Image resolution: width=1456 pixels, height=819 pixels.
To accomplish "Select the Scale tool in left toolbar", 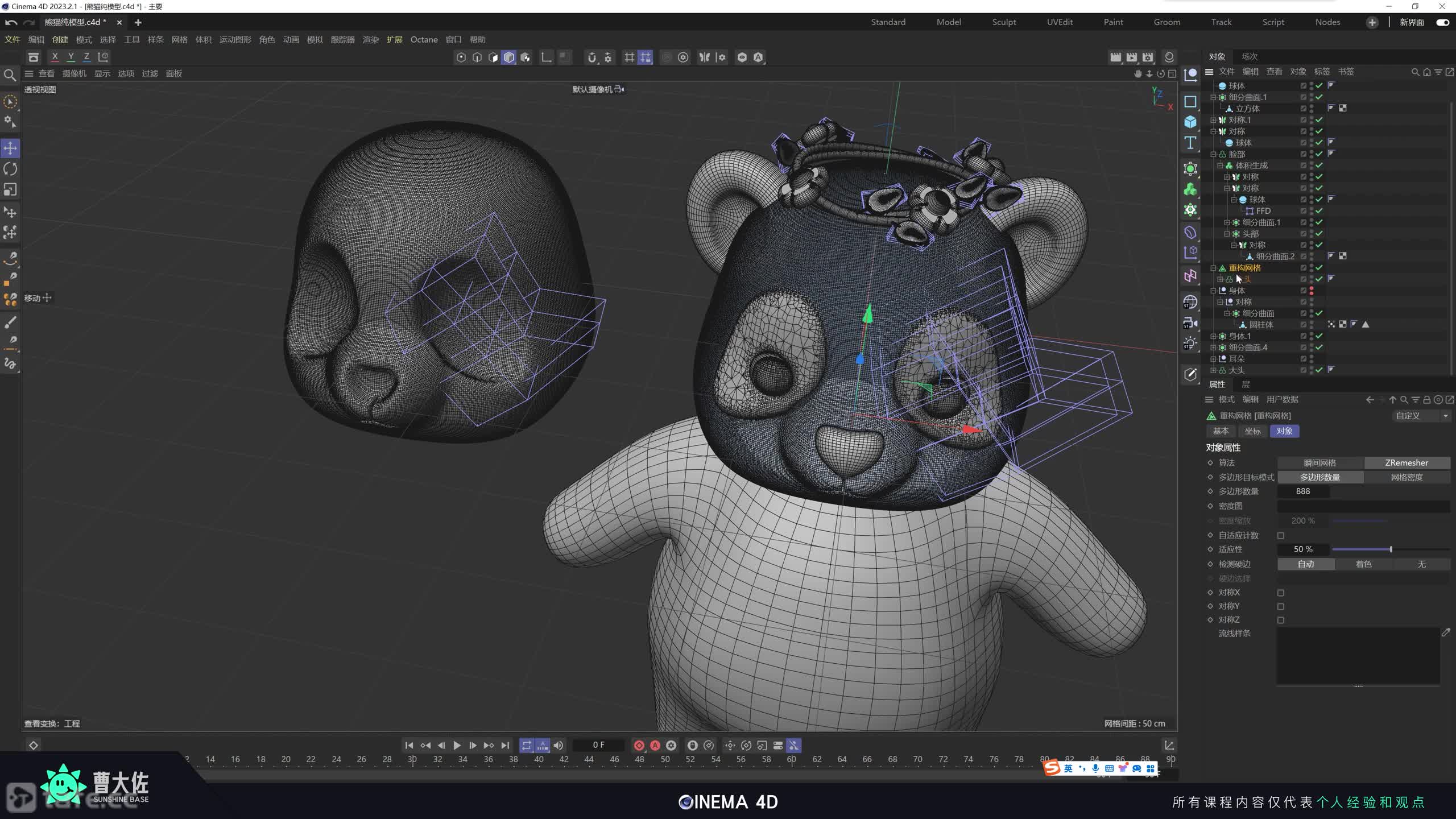I will click(10, 189).
